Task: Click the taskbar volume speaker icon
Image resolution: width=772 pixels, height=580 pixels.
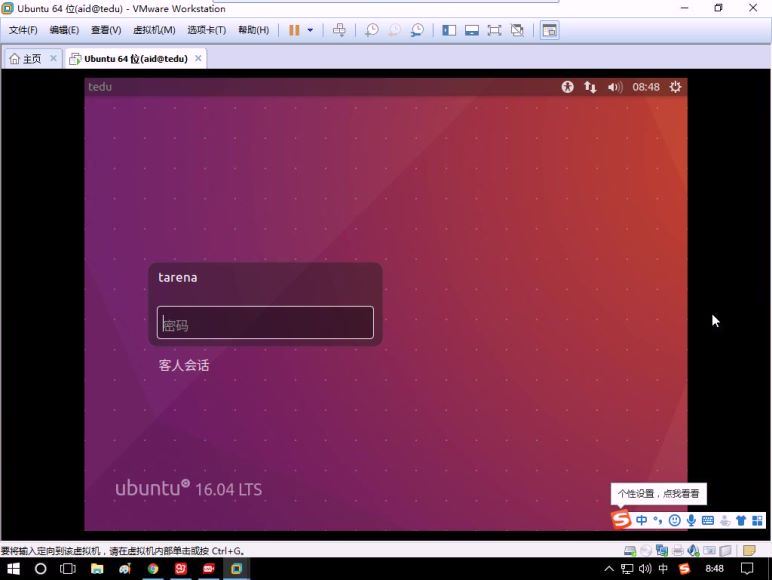Action: click(x=645, y=569)
